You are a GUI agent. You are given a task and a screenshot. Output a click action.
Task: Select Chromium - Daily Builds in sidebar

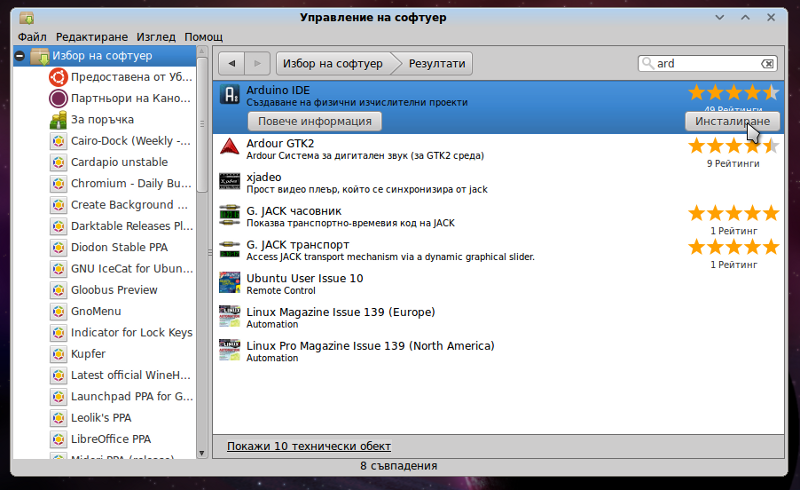click(130, 183)
